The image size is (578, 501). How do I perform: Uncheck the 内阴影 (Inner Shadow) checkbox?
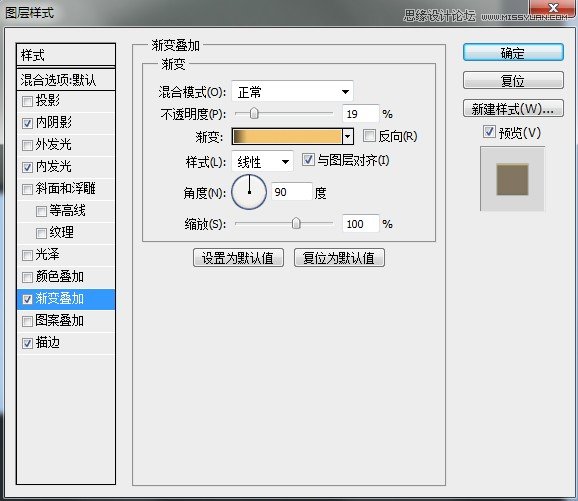(27, 123)
